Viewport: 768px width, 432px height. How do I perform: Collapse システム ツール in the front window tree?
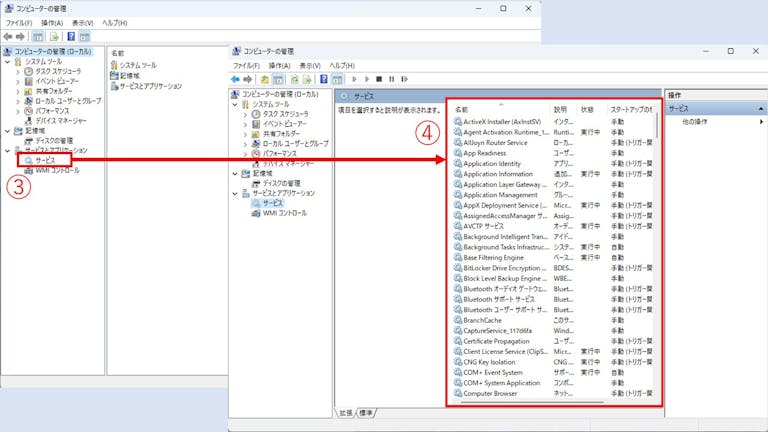coord(235,104)
